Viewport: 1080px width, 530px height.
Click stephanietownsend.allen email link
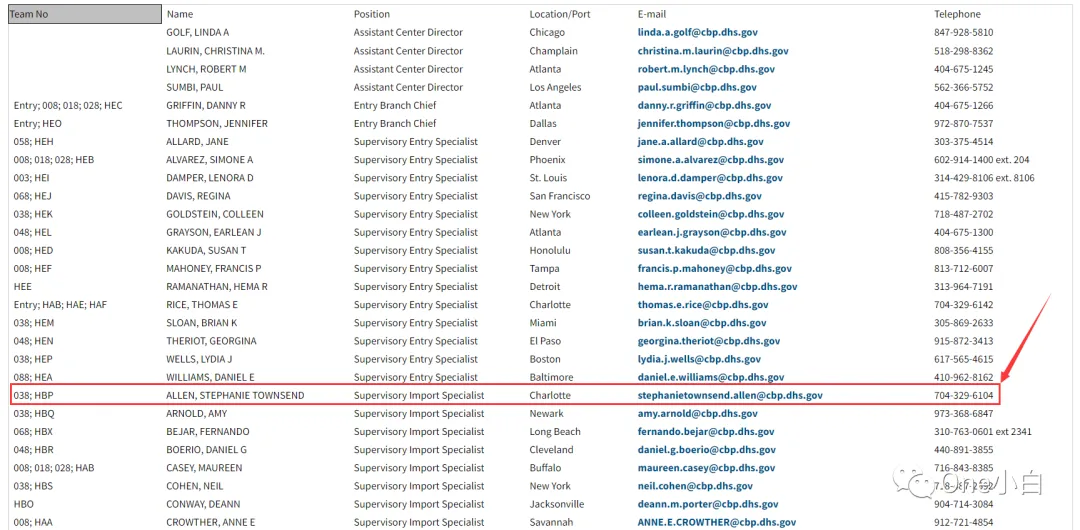click(730, 396)
